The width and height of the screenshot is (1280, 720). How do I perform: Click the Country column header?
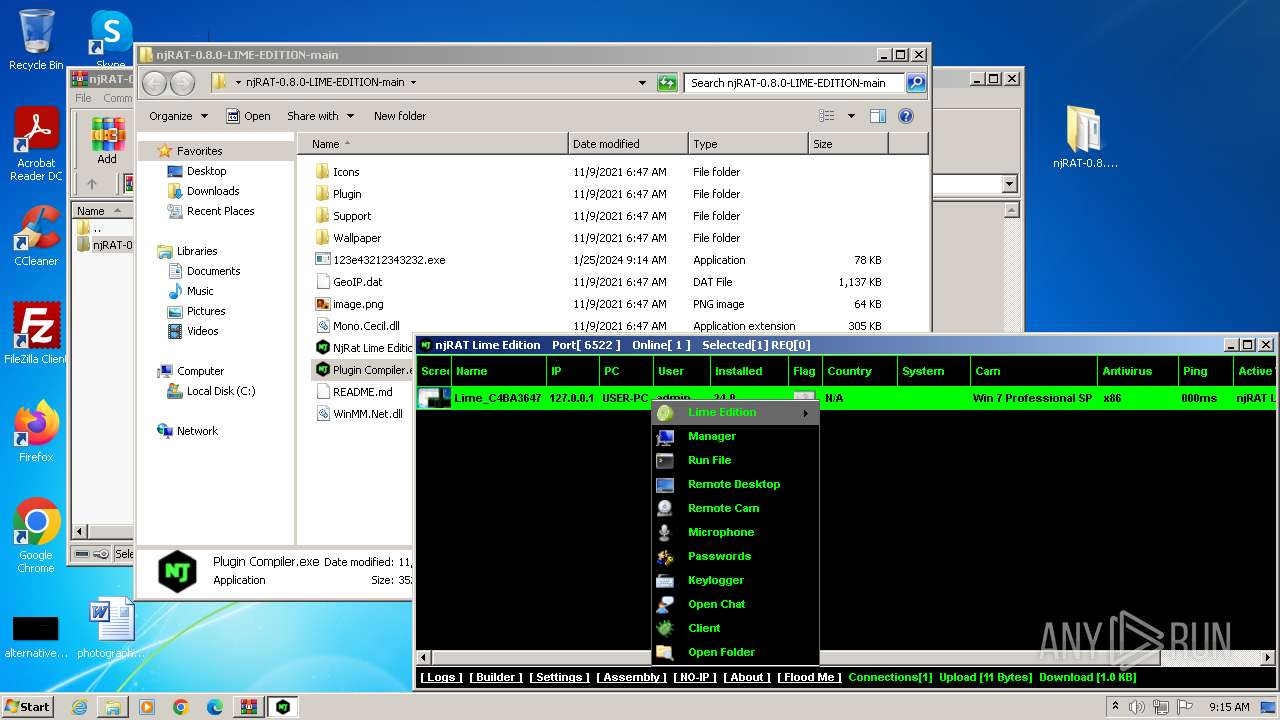[859, 371]
